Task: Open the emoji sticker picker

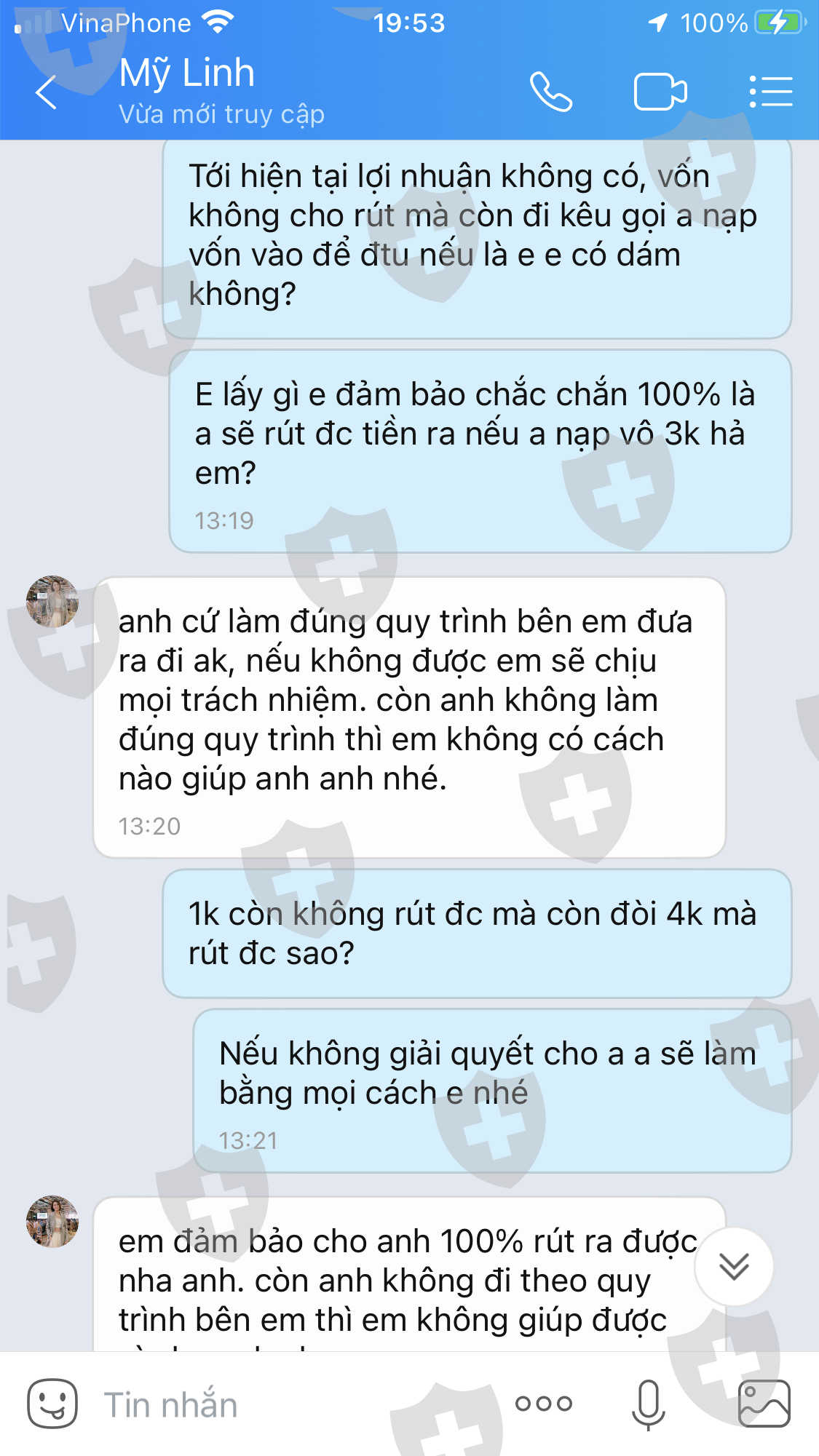Action: click(x=52, y=1404)
